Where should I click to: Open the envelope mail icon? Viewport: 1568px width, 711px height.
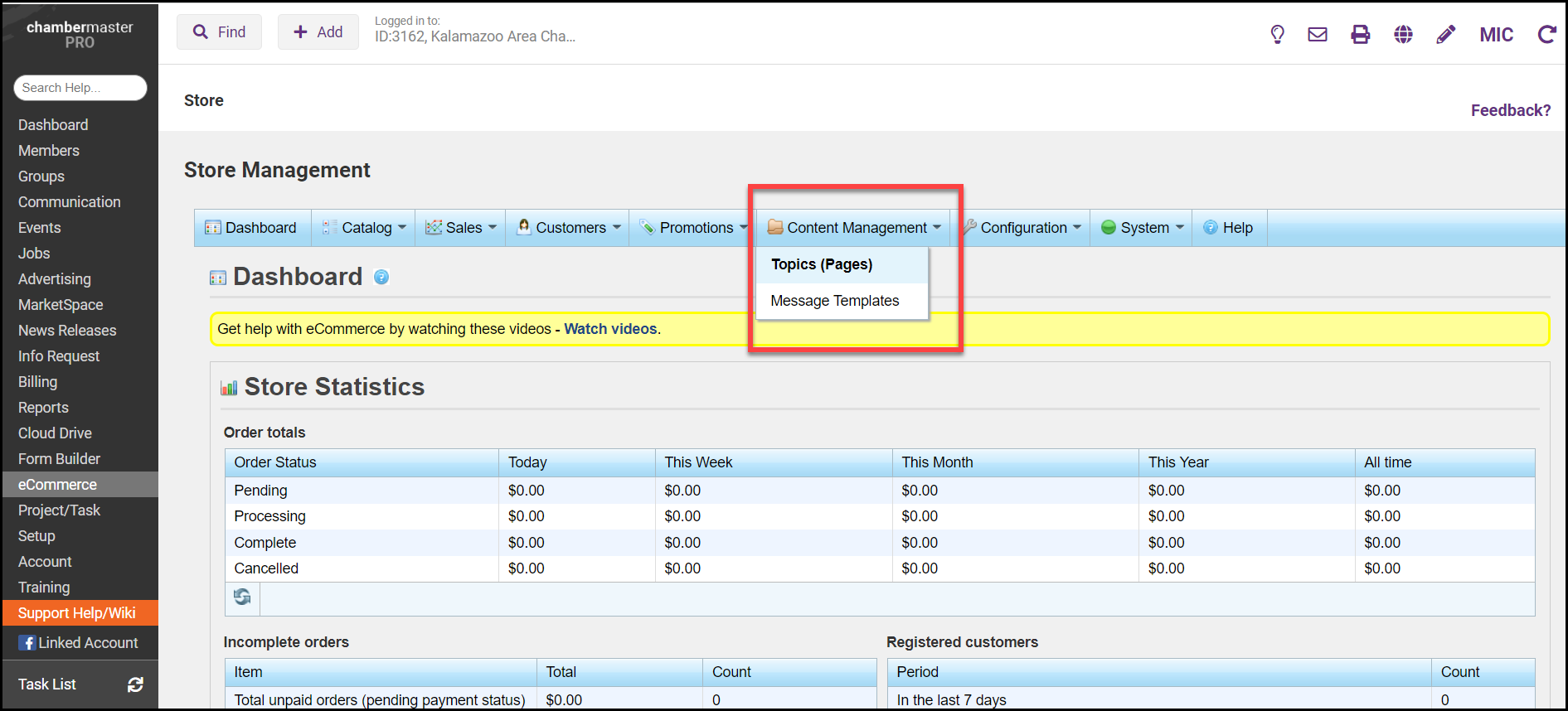(1318, 34)
